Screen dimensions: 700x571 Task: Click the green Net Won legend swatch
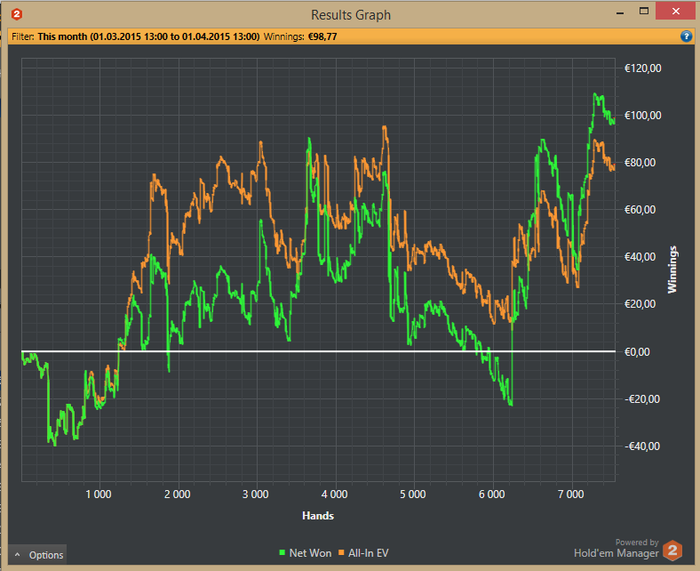point(282,553)
